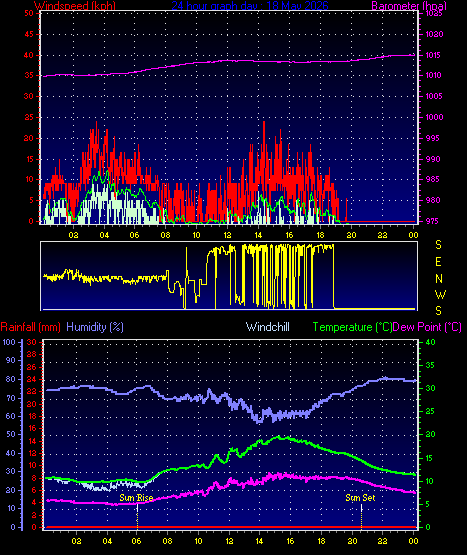Click hour 06 on the temperature chart axis
Screen dimensions: 467x555
[x=136, y=541]
